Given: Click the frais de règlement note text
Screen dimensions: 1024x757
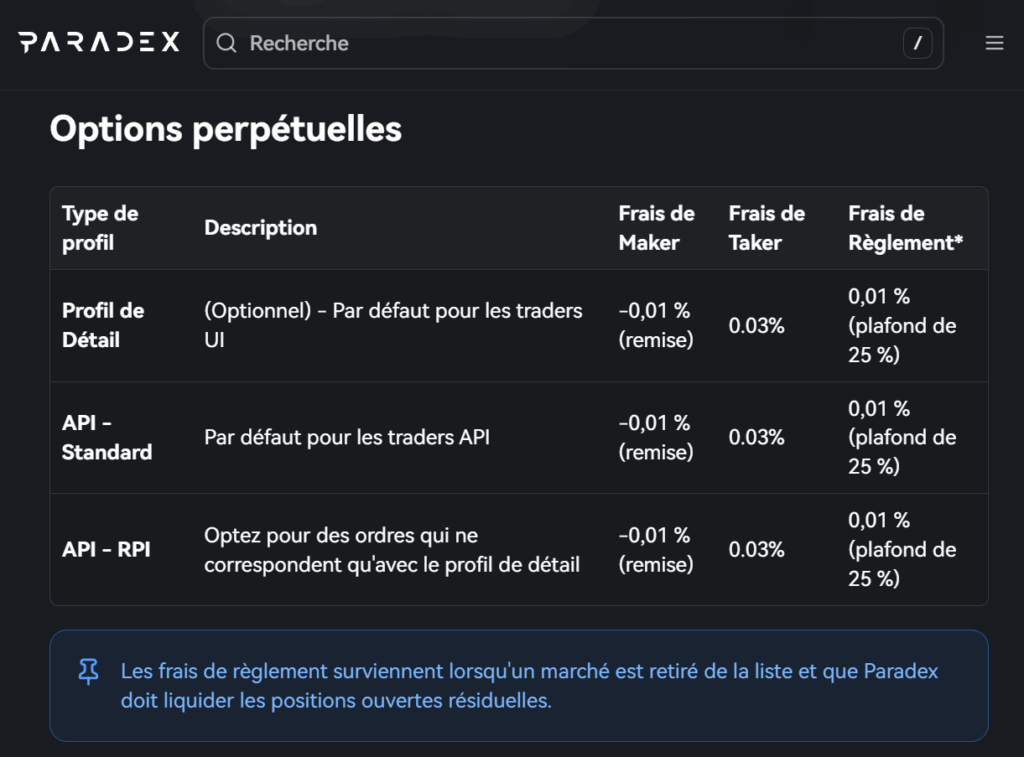Looking at the screenshot, I should [529, 686].
